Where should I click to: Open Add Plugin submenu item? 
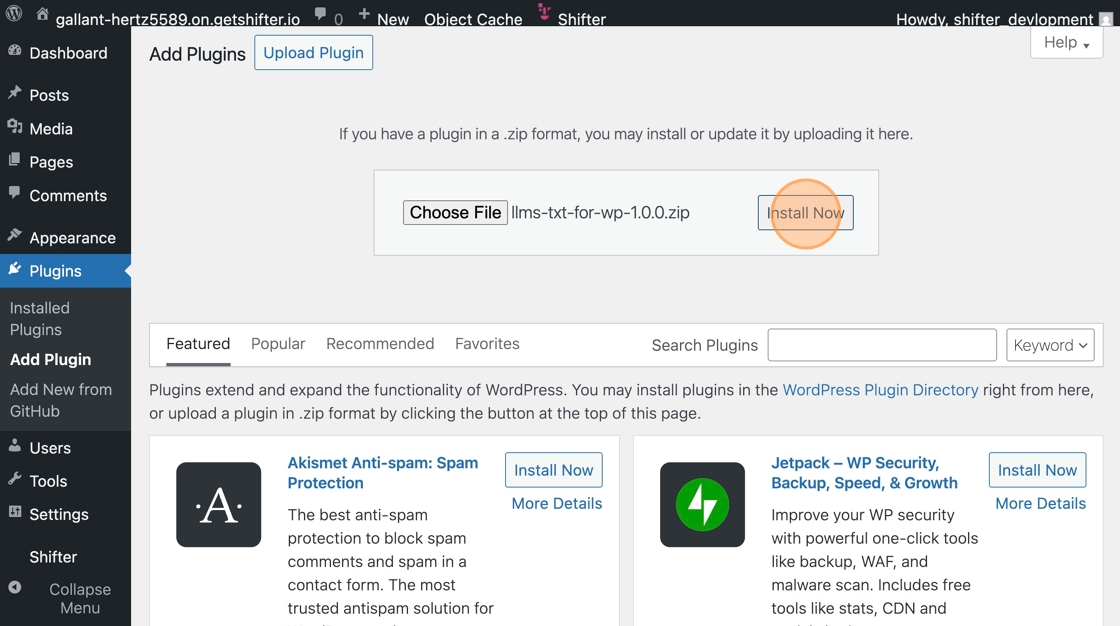pos(51,359)
